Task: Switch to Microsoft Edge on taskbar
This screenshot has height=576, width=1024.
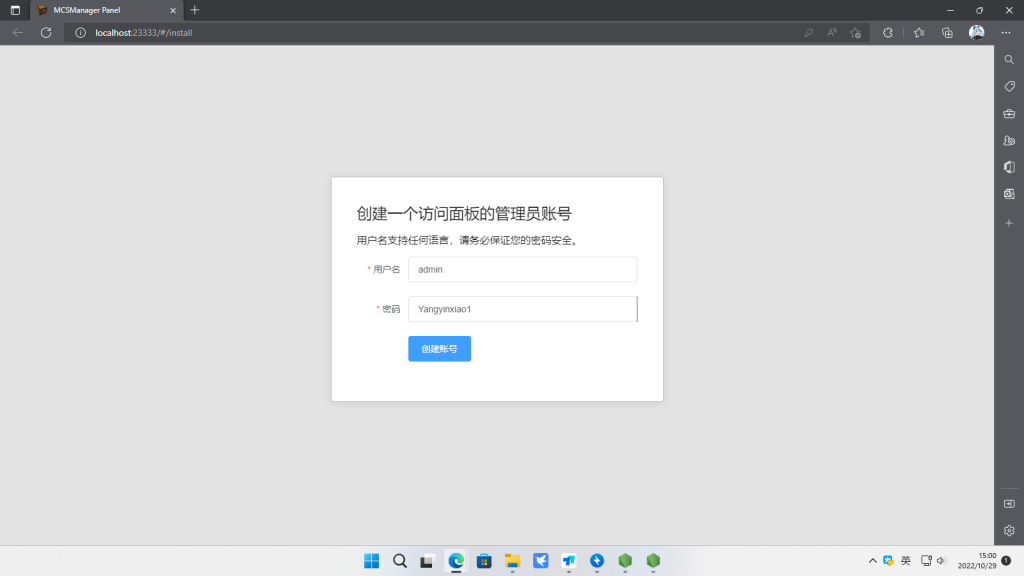Action: (456, 561)
